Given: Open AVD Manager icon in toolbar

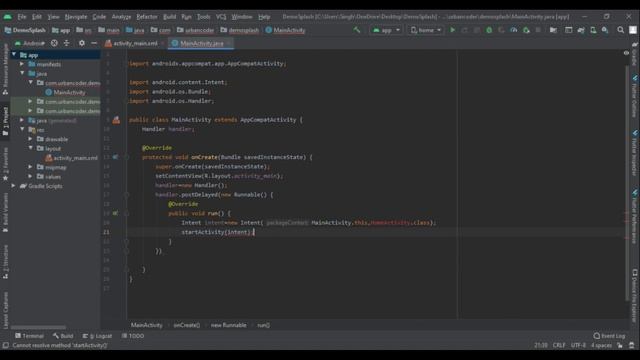Looking at the screenshot, I should tap(593, 30).
